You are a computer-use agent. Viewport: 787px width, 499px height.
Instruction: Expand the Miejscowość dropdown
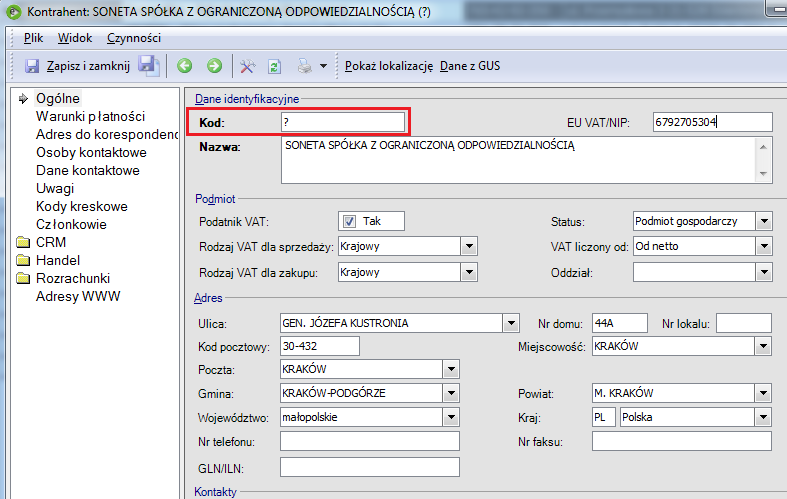(x=763, y=346)
